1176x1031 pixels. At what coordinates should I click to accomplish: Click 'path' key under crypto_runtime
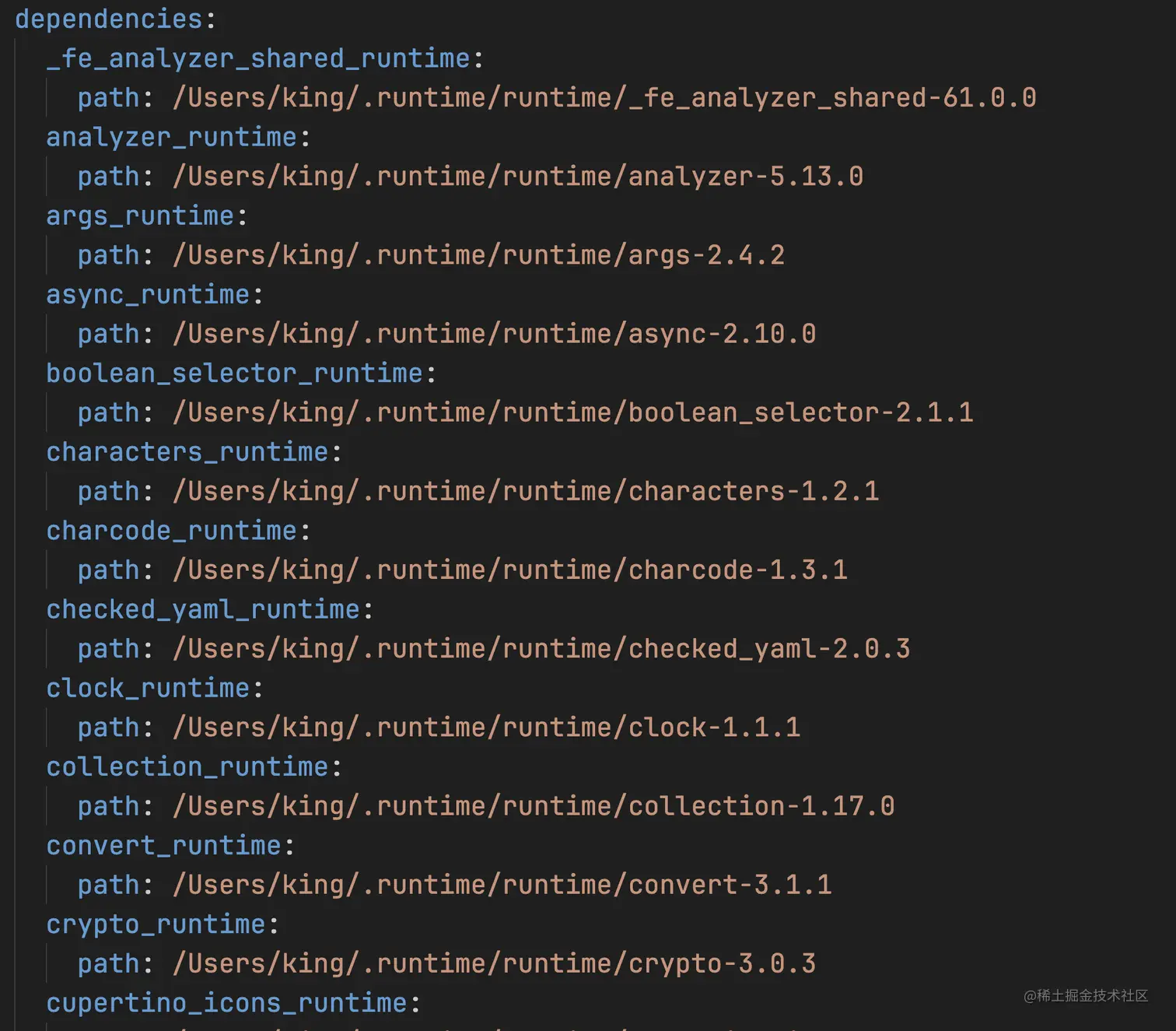[x=109, y=965]
